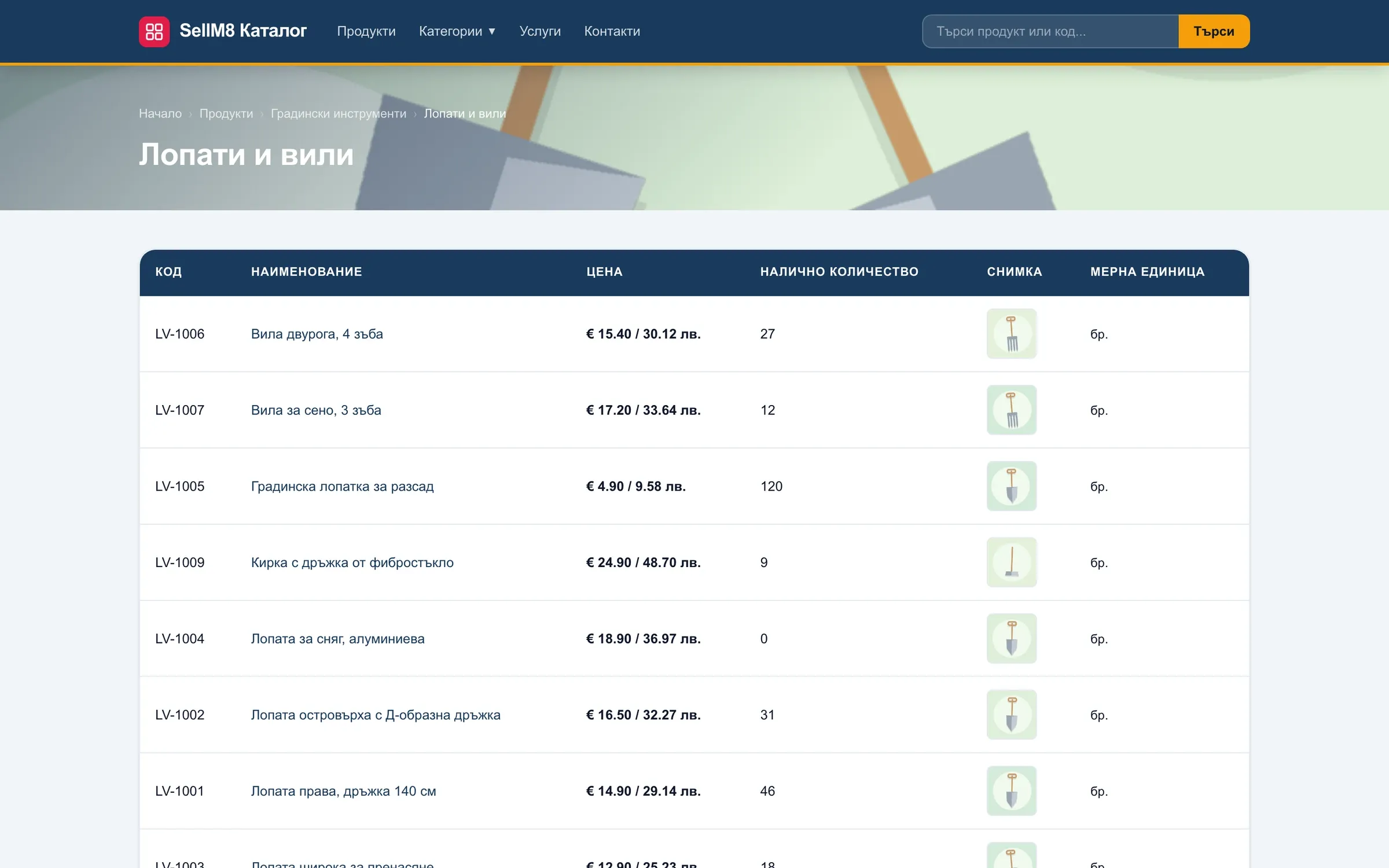Click the SellM8 Каталог brand title
This screenshot has width=1389, height=868.
243,31
